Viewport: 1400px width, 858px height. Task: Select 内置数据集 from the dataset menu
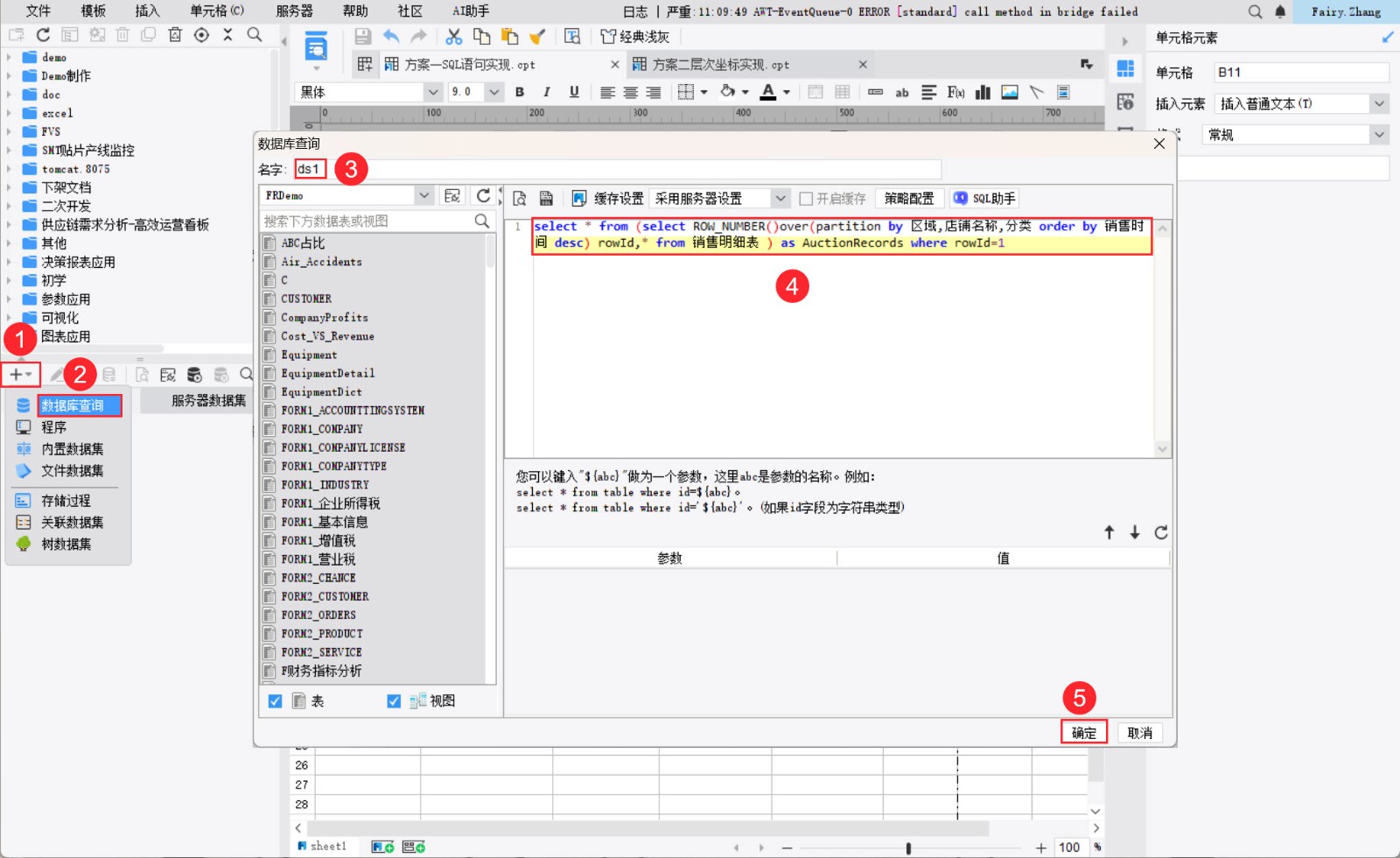72,448
